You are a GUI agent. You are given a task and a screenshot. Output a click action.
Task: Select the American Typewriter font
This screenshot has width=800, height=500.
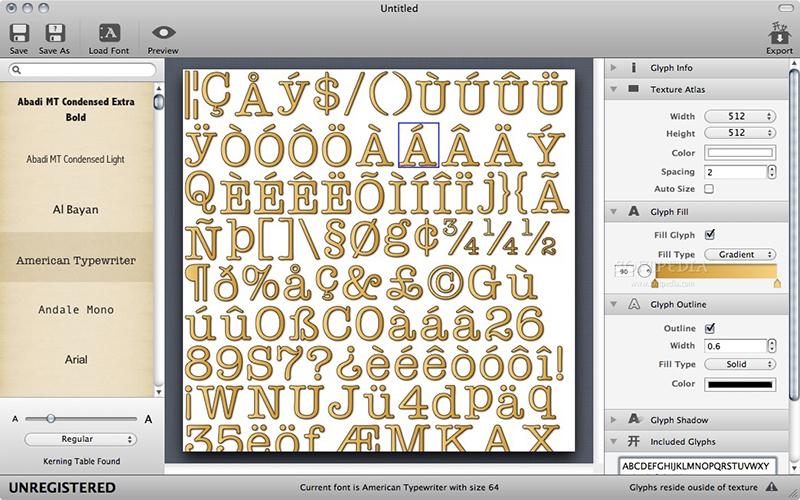(76, 260)
